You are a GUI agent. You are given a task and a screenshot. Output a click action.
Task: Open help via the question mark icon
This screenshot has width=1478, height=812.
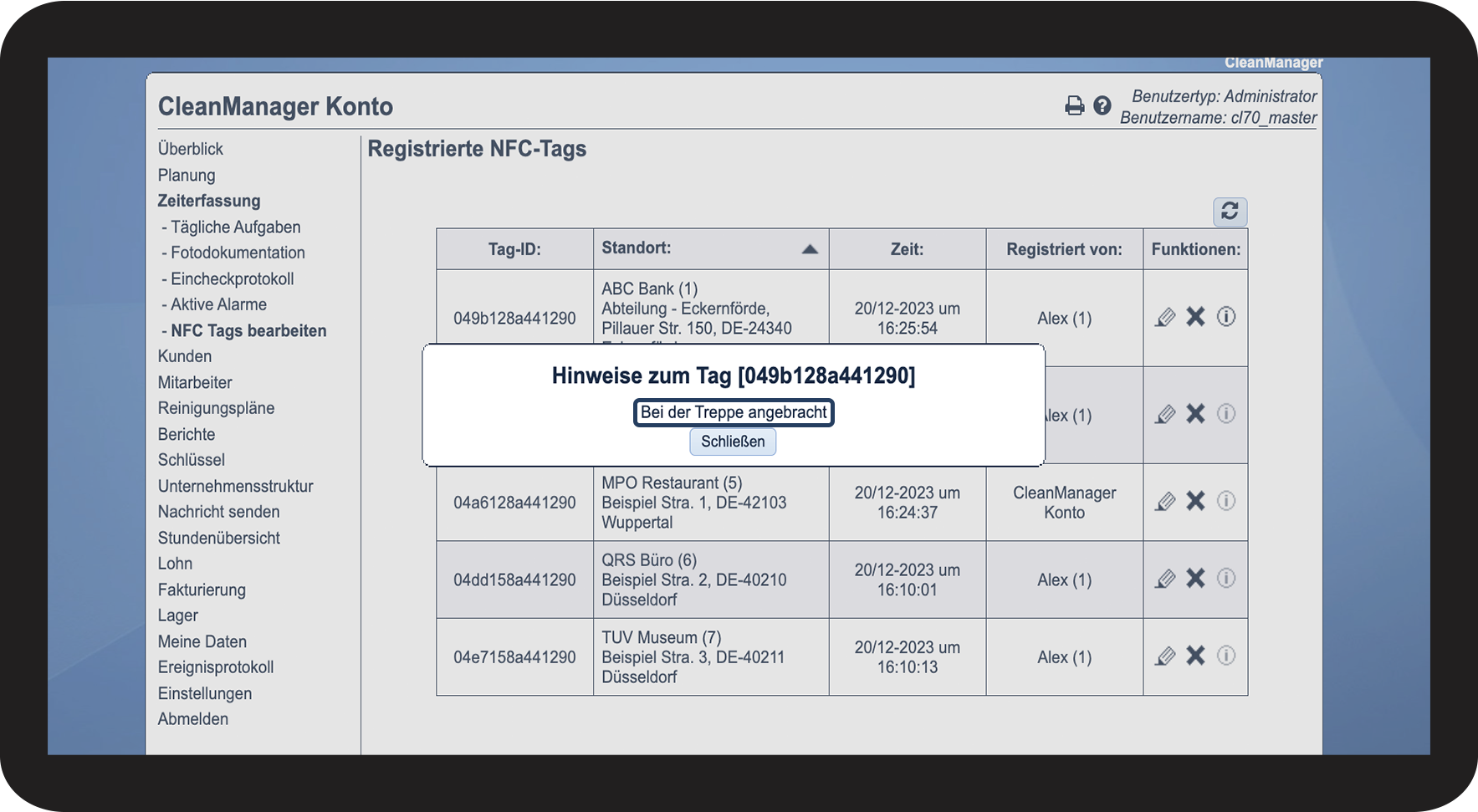[x=1102, y=105]
